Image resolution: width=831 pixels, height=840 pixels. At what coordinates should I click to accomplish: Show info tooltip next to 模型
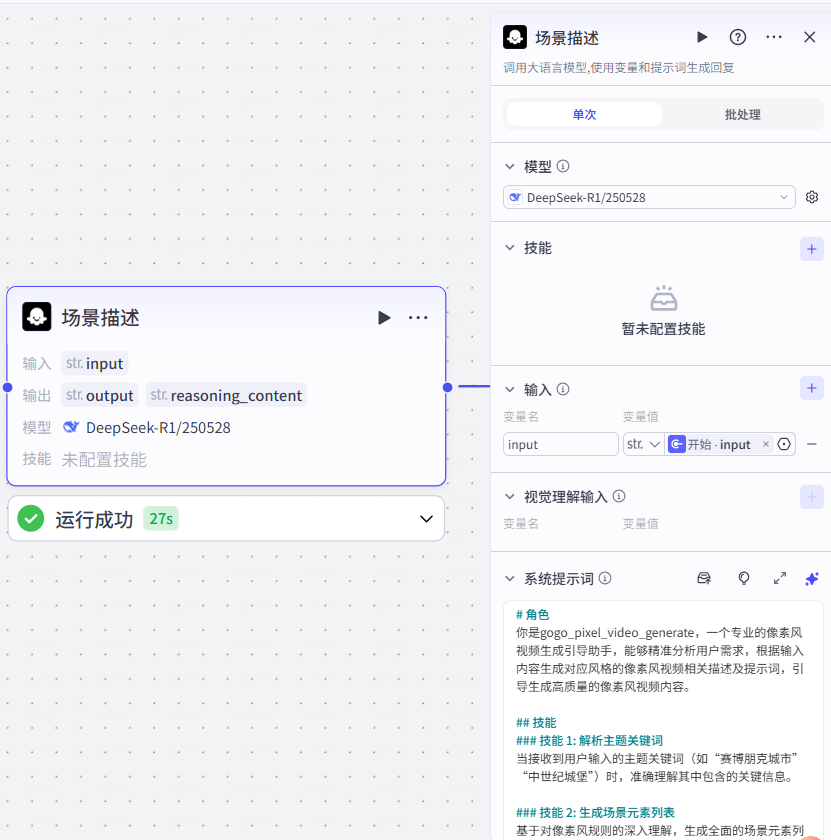click(563, 166)
